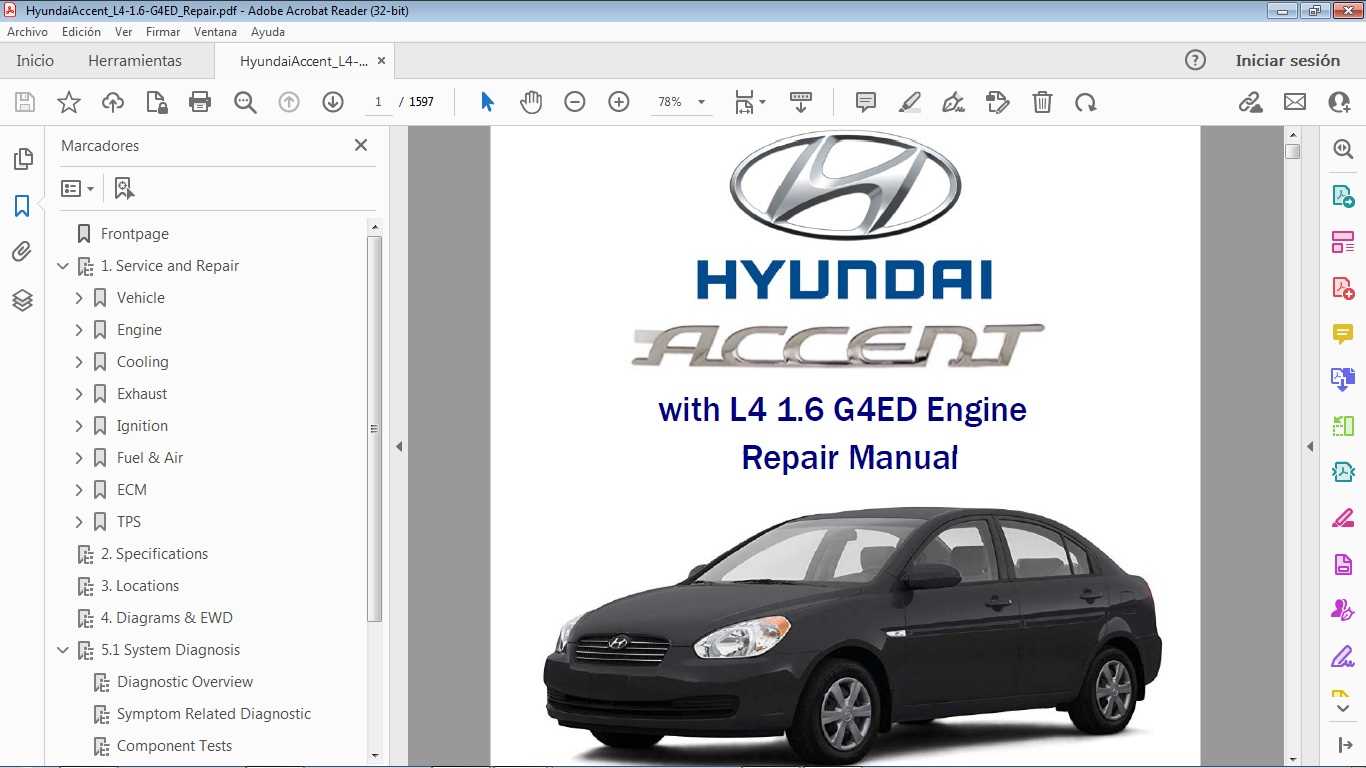Expand the Cooling bookmark
The width and height of the screenshot is (1366, 768).
point(79,362)
